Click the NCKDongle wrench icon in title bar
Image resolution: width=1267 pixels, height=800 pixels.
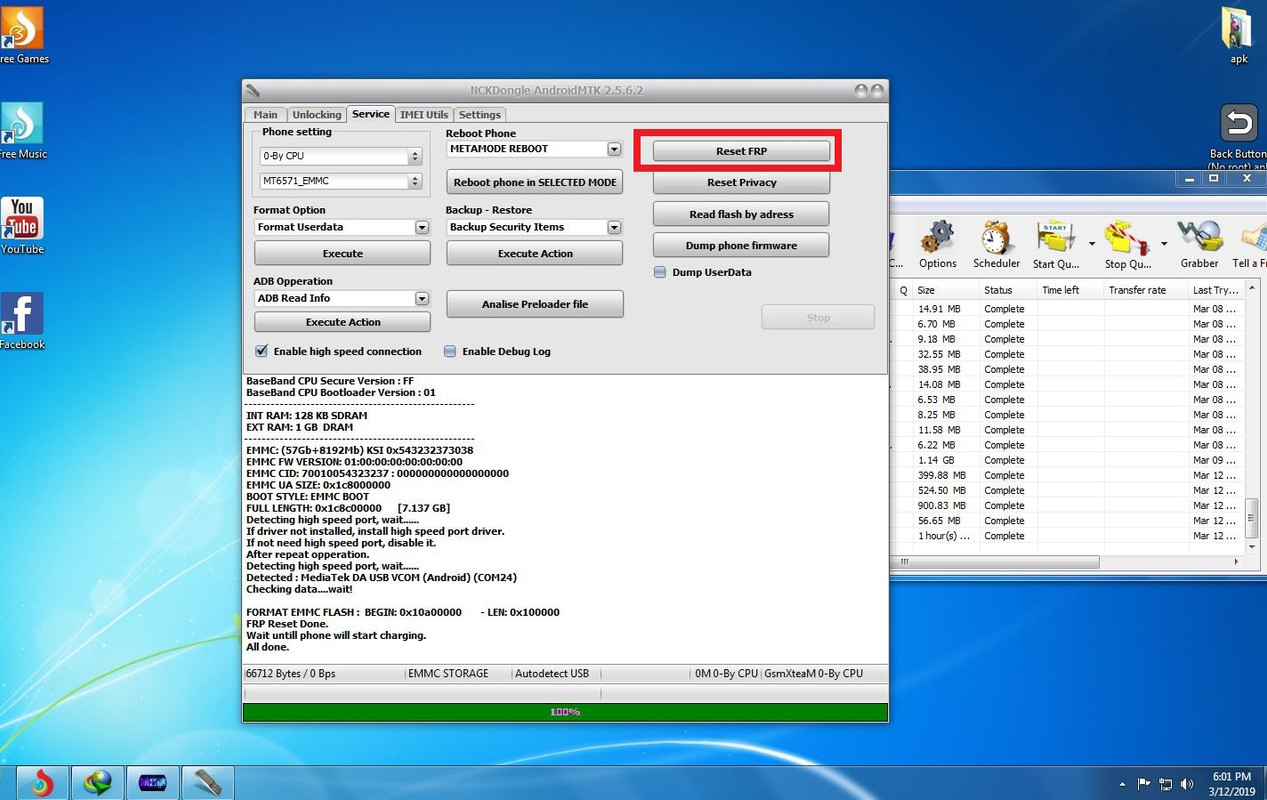[253, 91]
